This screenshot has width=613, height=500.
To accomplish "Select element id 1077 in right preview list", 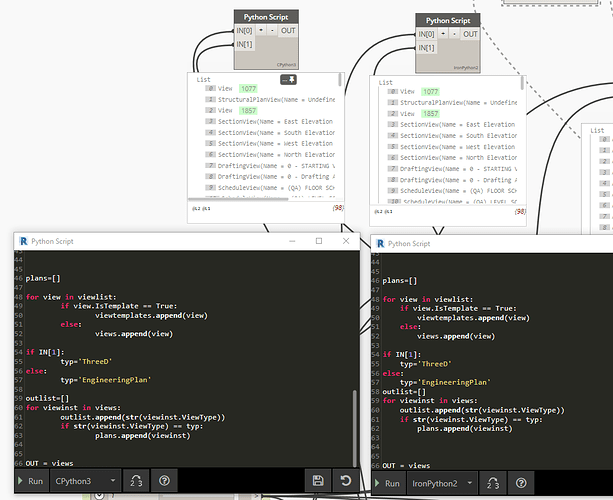I will 430,92.
